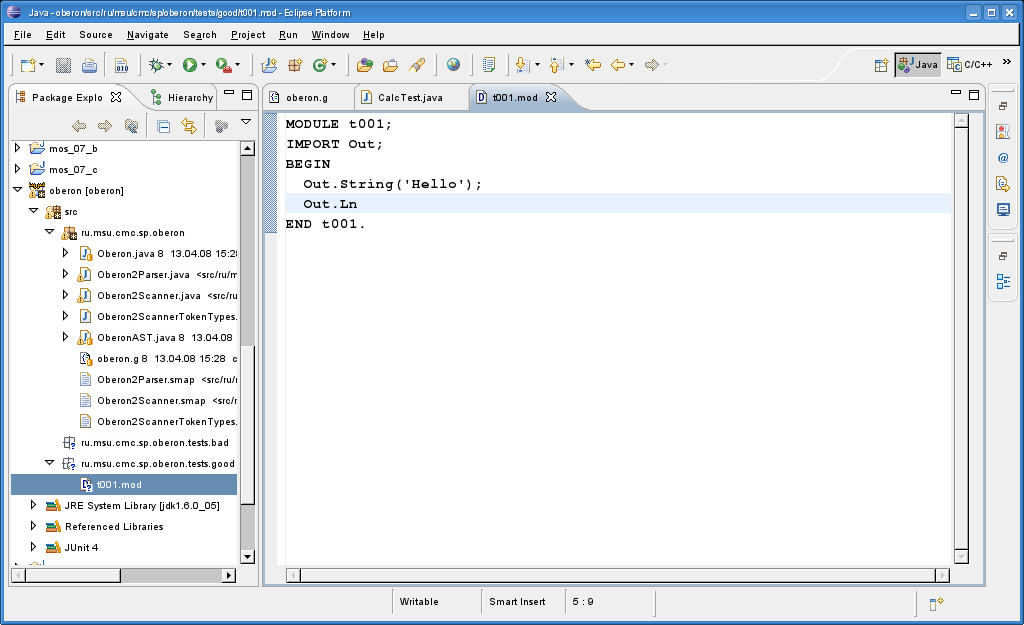This screenshot has width=1024, height=625.
Task: Expand the JRE System Library node
Action: [x=33, y=506]
